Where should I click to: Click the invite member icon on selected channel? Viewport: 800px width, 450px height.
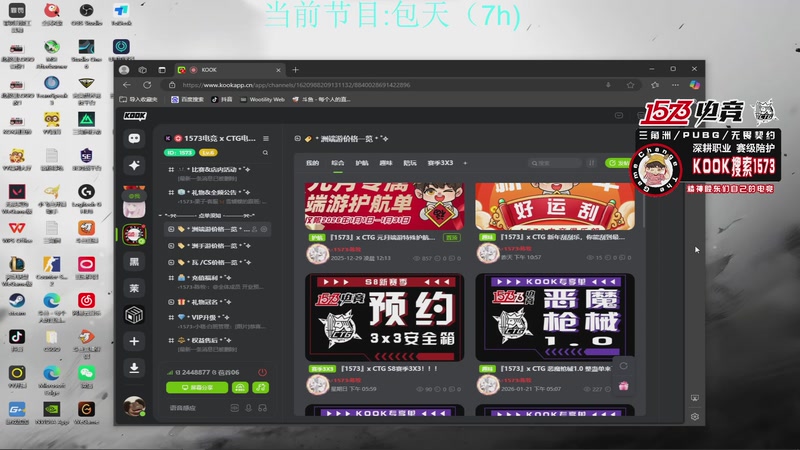pyautogui.click(x=255, y=230)
